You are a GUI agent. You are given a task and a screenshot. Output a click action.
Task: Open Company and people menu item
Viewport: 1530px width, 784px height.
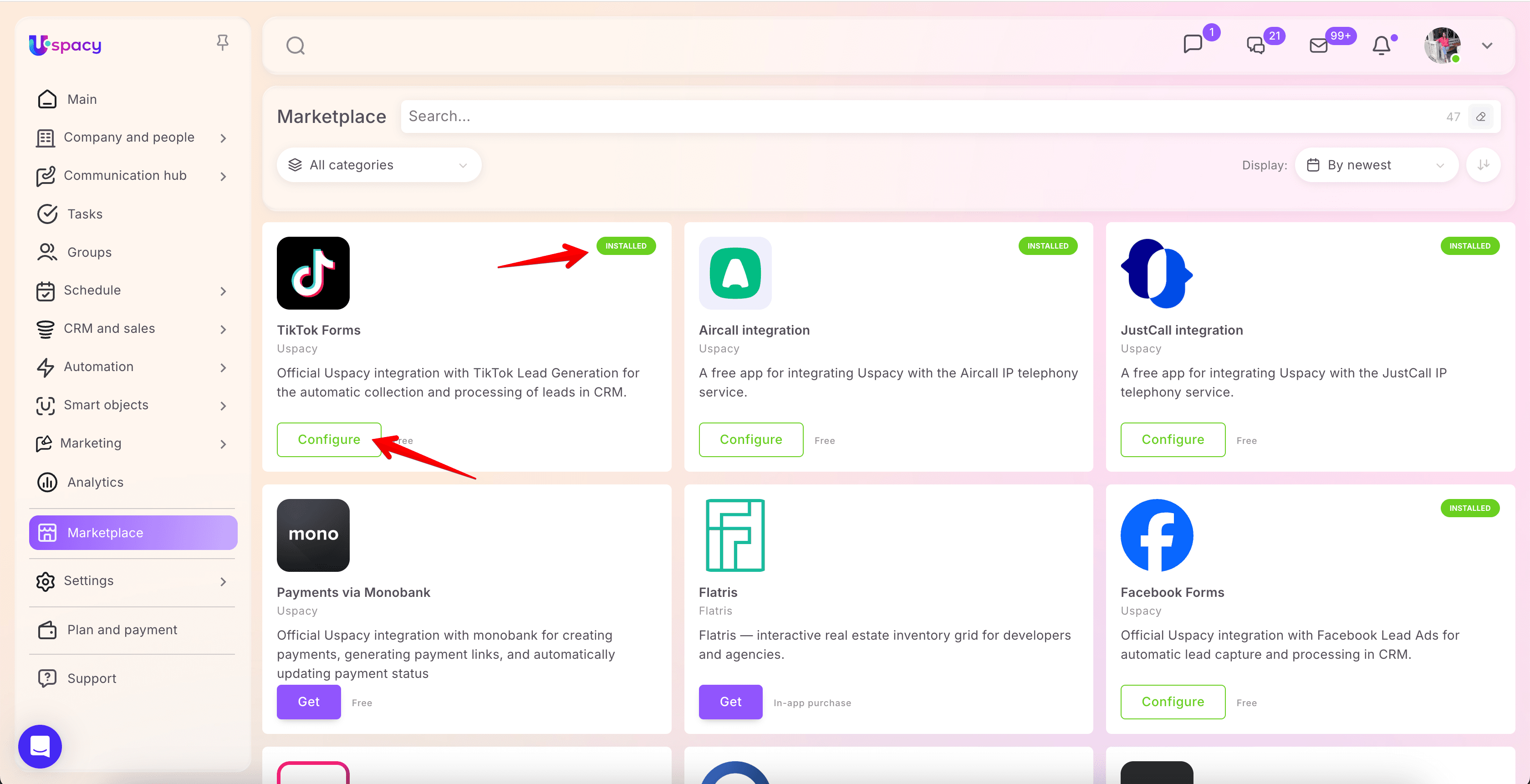pyautogui.click(x=129, y=137)
